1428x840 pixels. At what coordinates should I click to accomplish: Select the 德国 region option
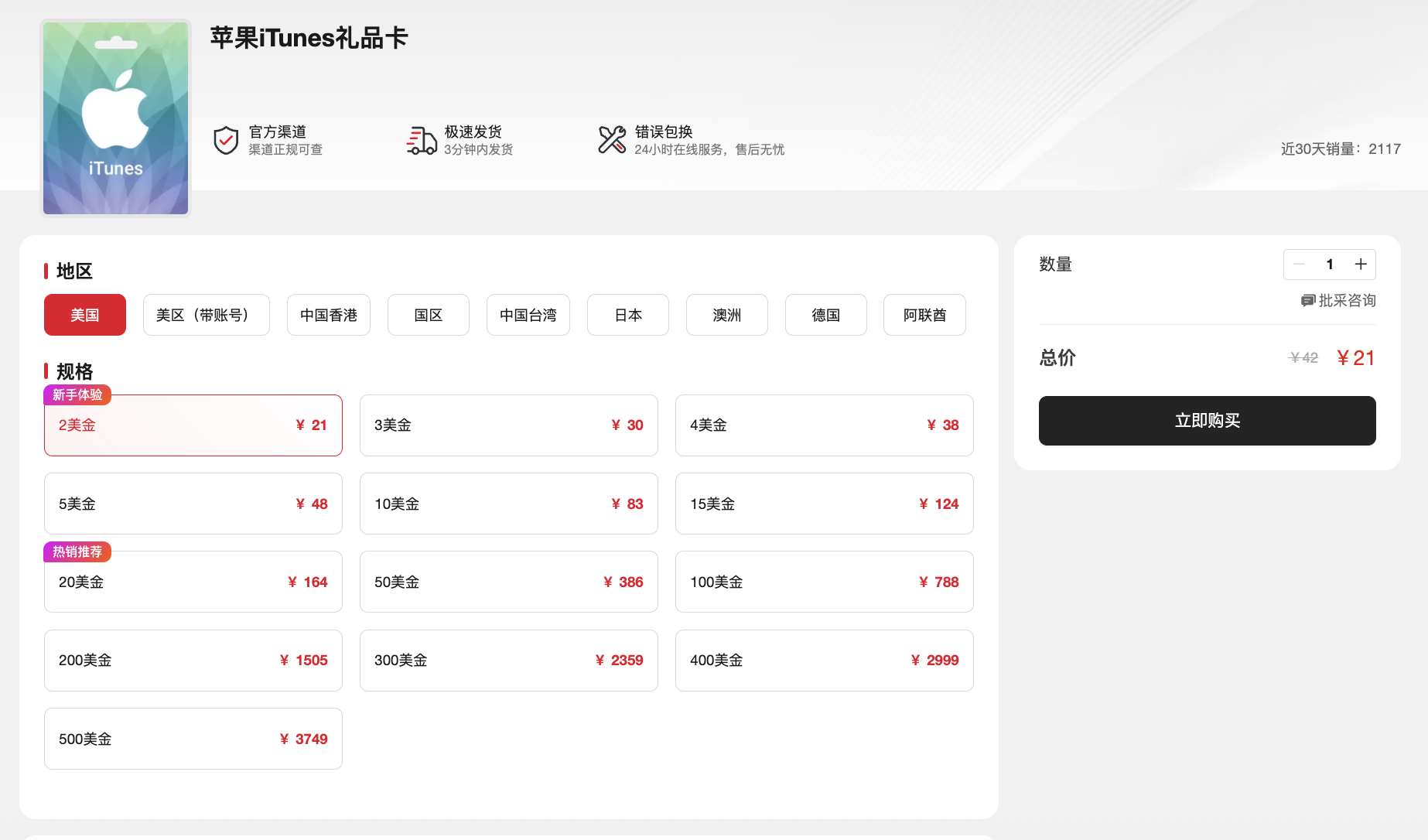click(825, 315)
